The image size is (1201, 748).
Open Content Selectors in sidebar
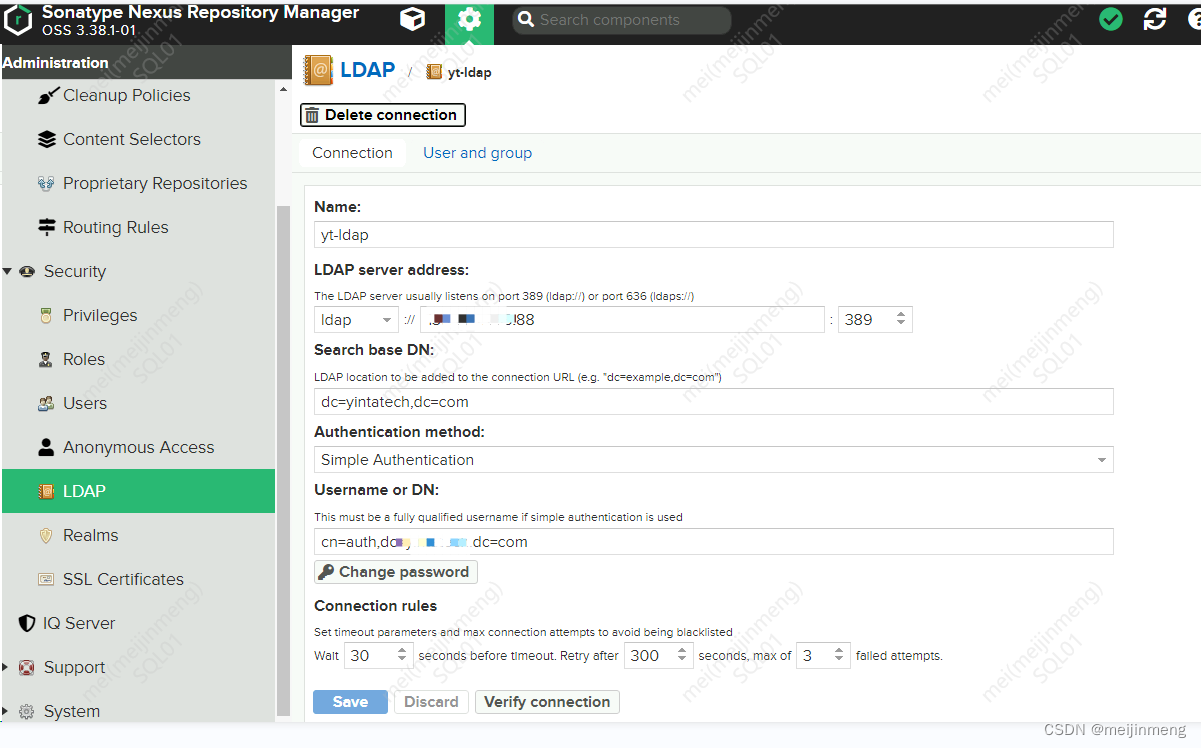[x=131, y=140]
